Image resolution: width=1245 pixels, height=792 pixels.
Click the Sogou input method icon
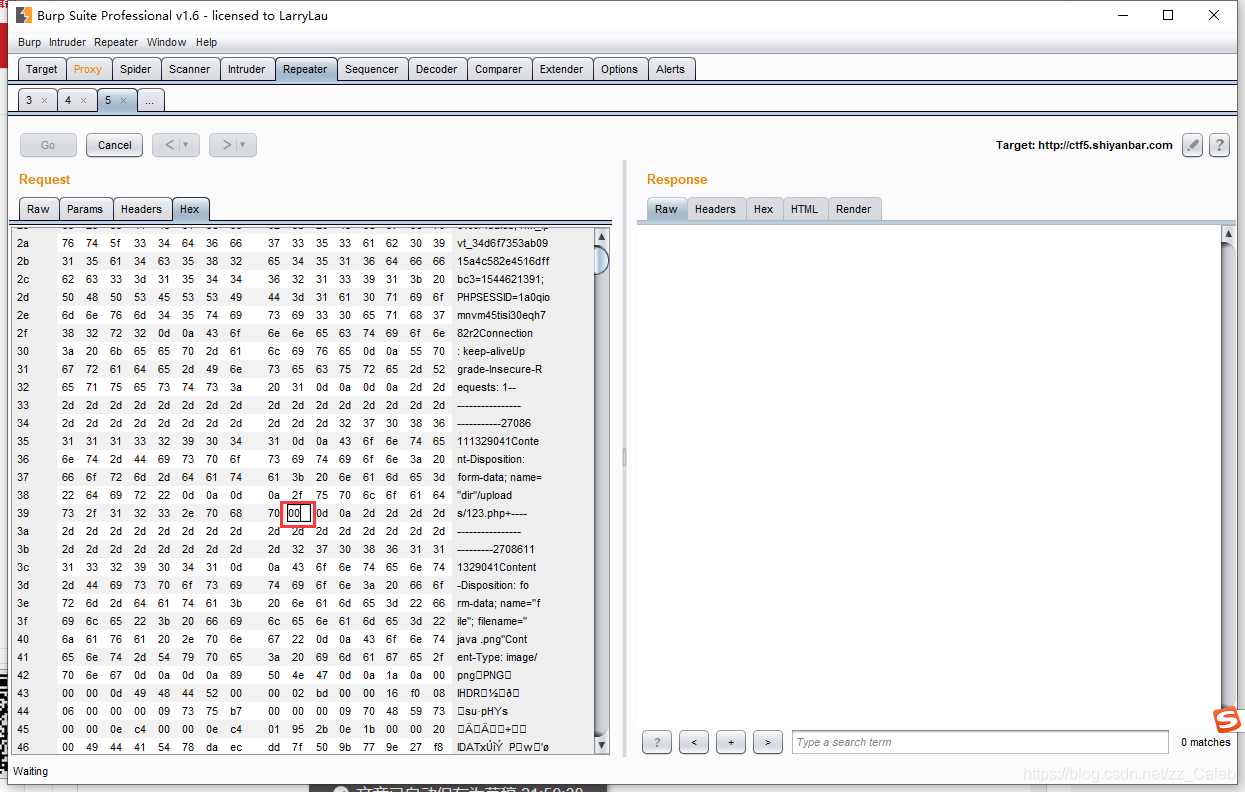[x=1227, y=720]
